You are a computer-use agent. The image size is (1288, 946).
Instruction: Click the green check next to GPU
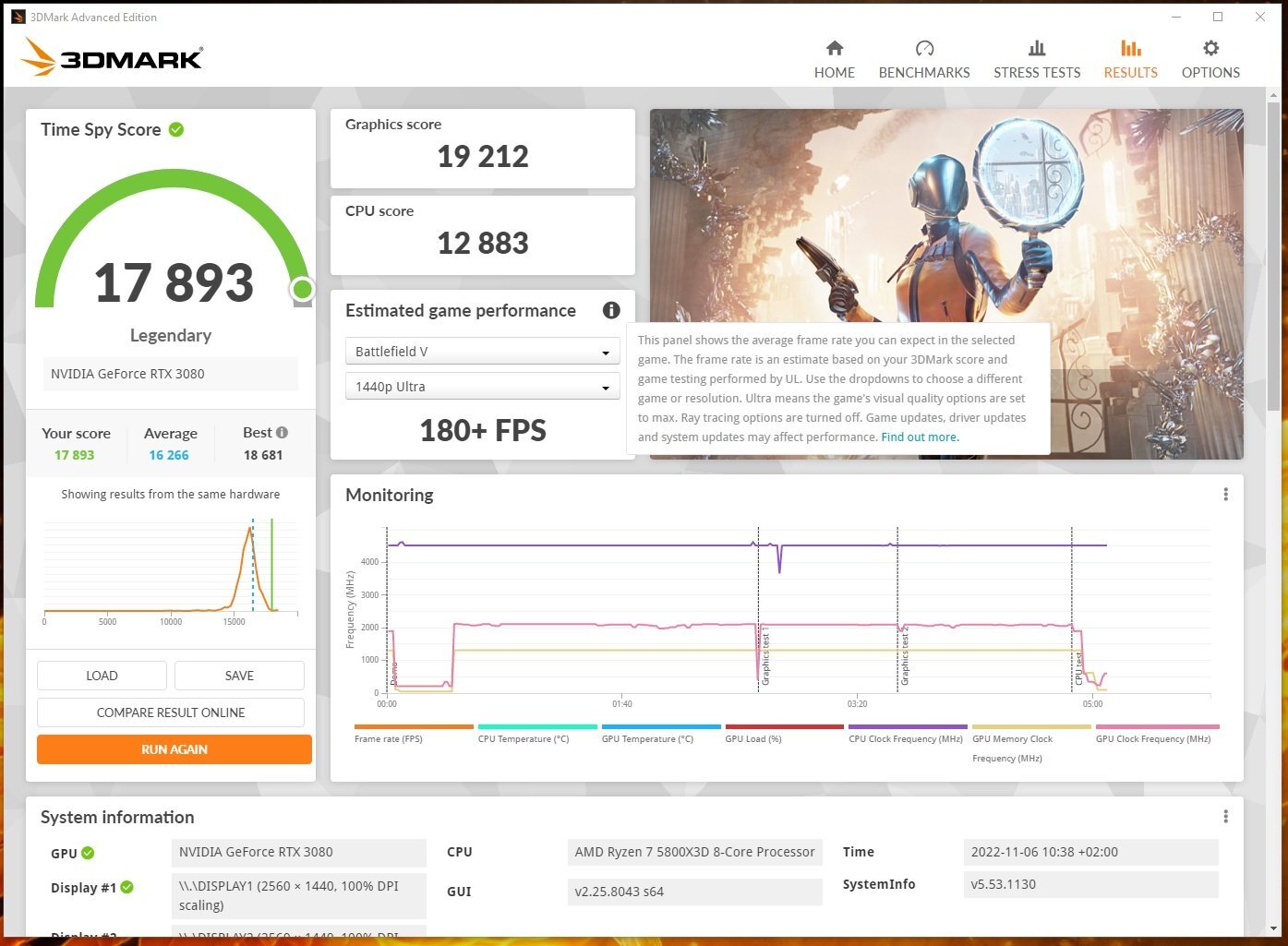[88, 853]
